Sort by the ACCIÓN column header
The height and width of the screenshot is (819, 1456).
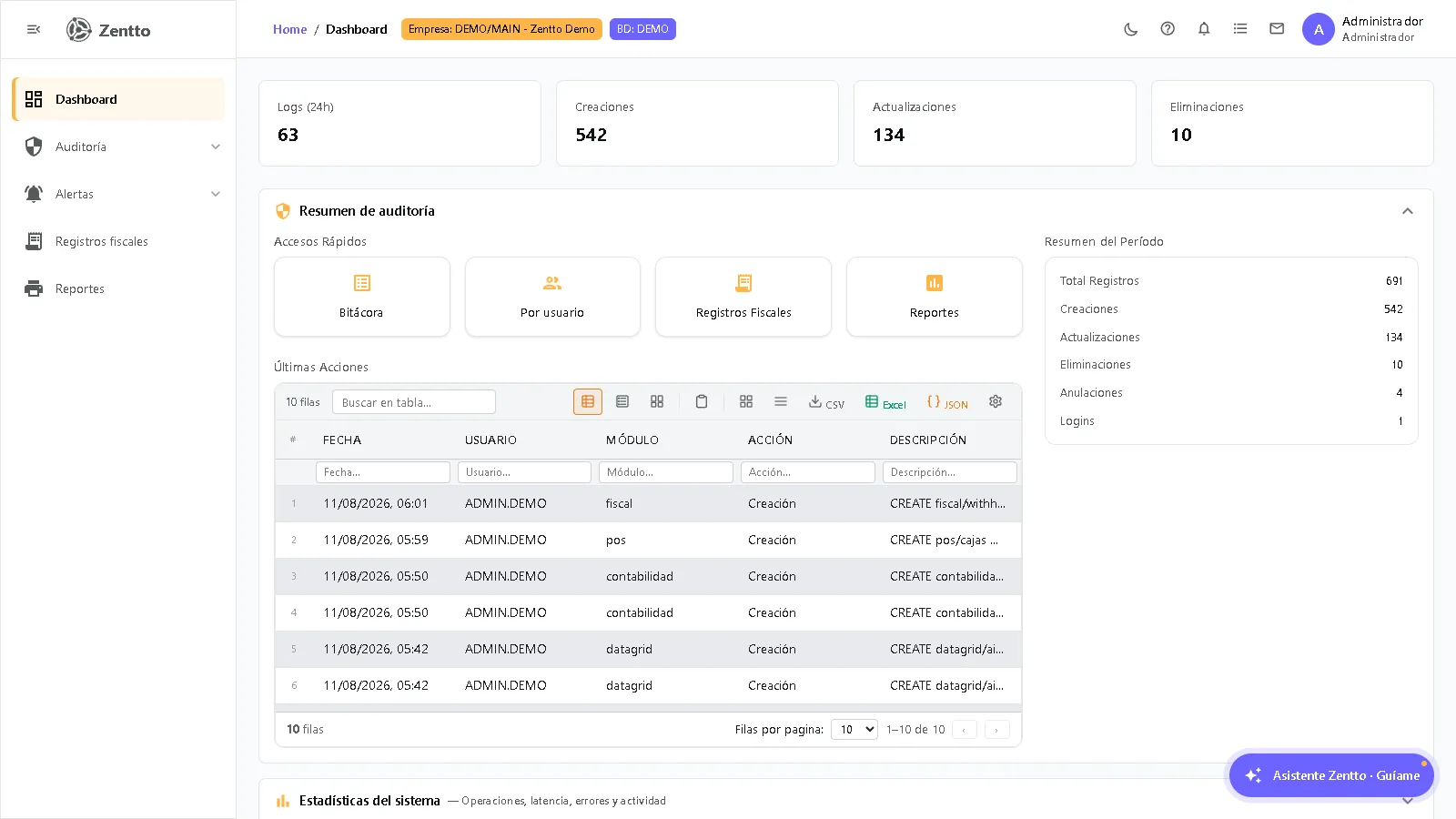(770, 440)
